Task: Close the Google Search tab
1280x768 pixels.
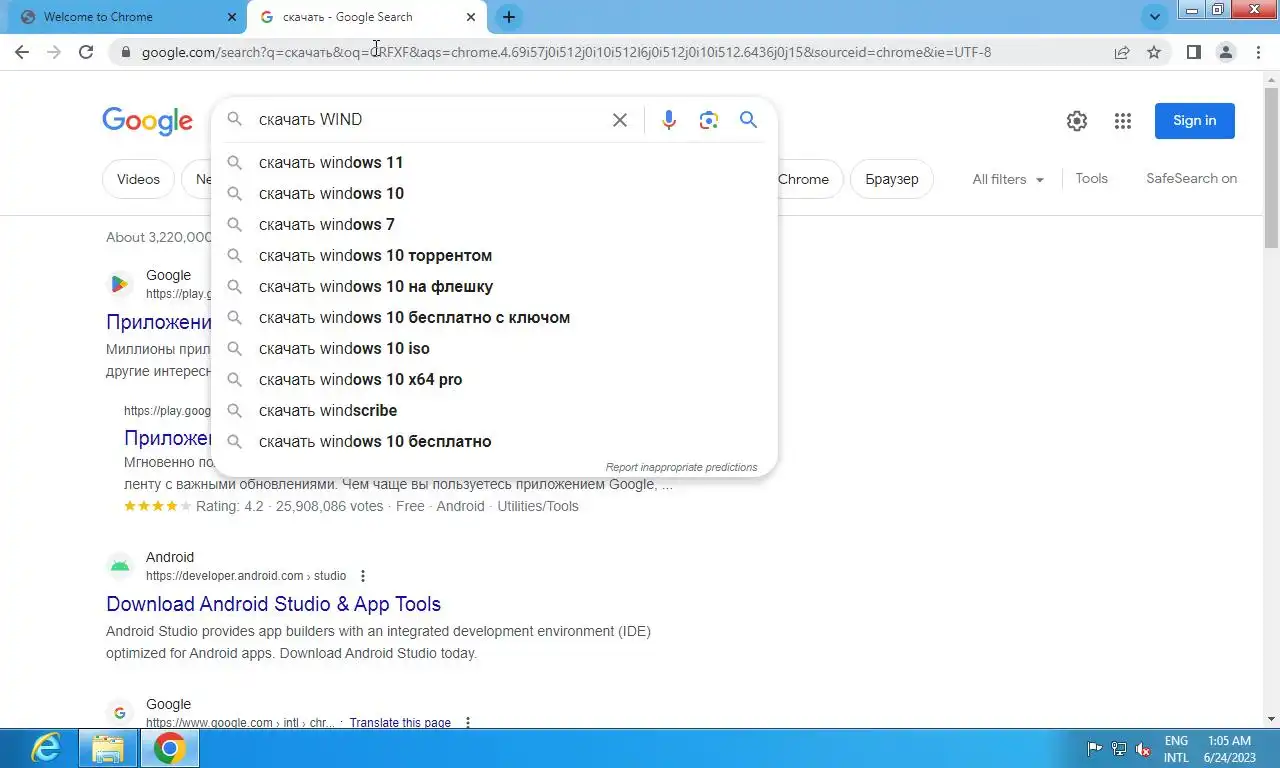Action: (471, 17)
